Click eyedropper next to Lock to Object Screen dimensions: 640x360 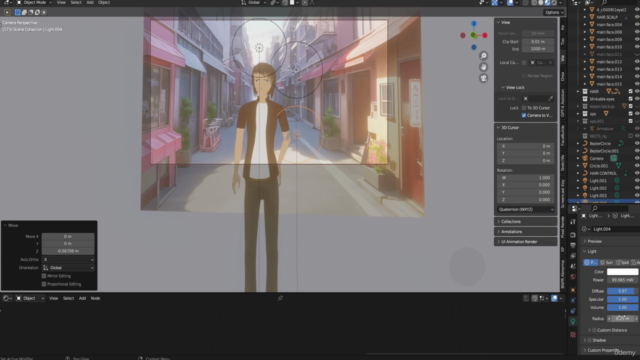click(x=551, y=98)
